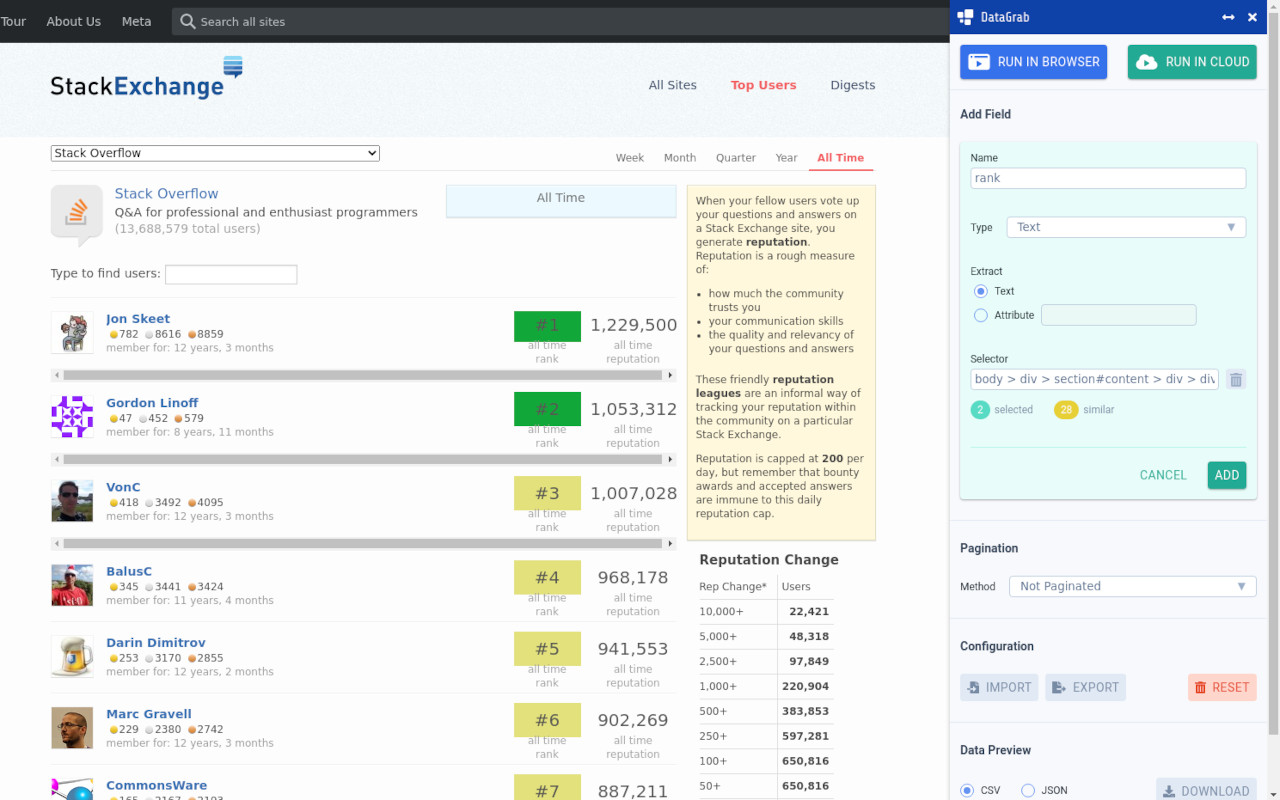Switch to the Month tab
The width and height of the screenshot is (1280, 800).
tap(680, 158)
